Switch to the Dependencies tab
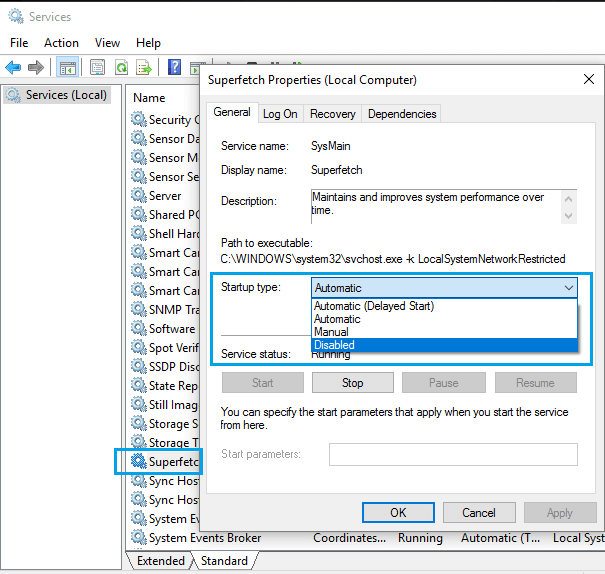Viewport: 605px width, 574px height. click(402, 114)
